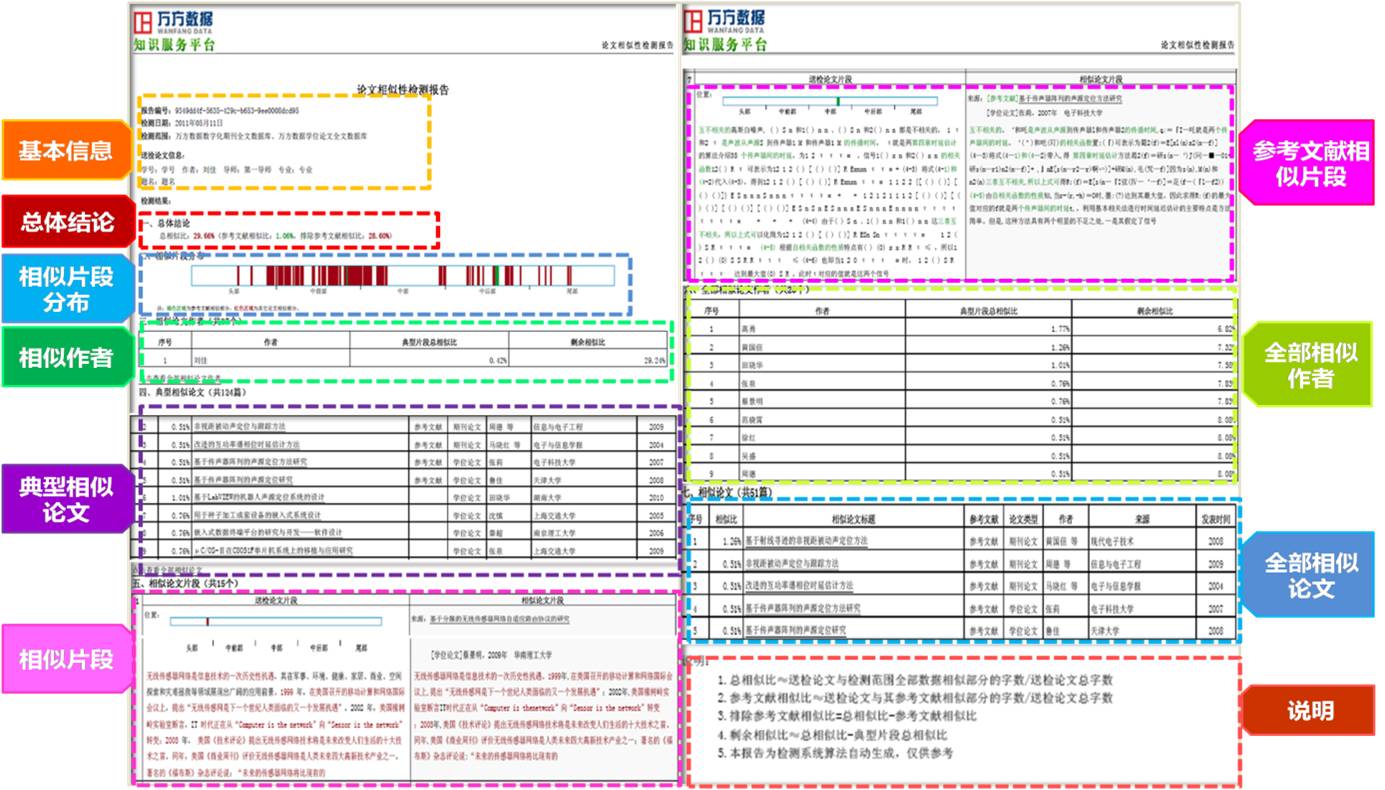Viewport: 1385px width, 790px height.
Task: Click the reference similarity value 1.06%
Action: point(284,236)
